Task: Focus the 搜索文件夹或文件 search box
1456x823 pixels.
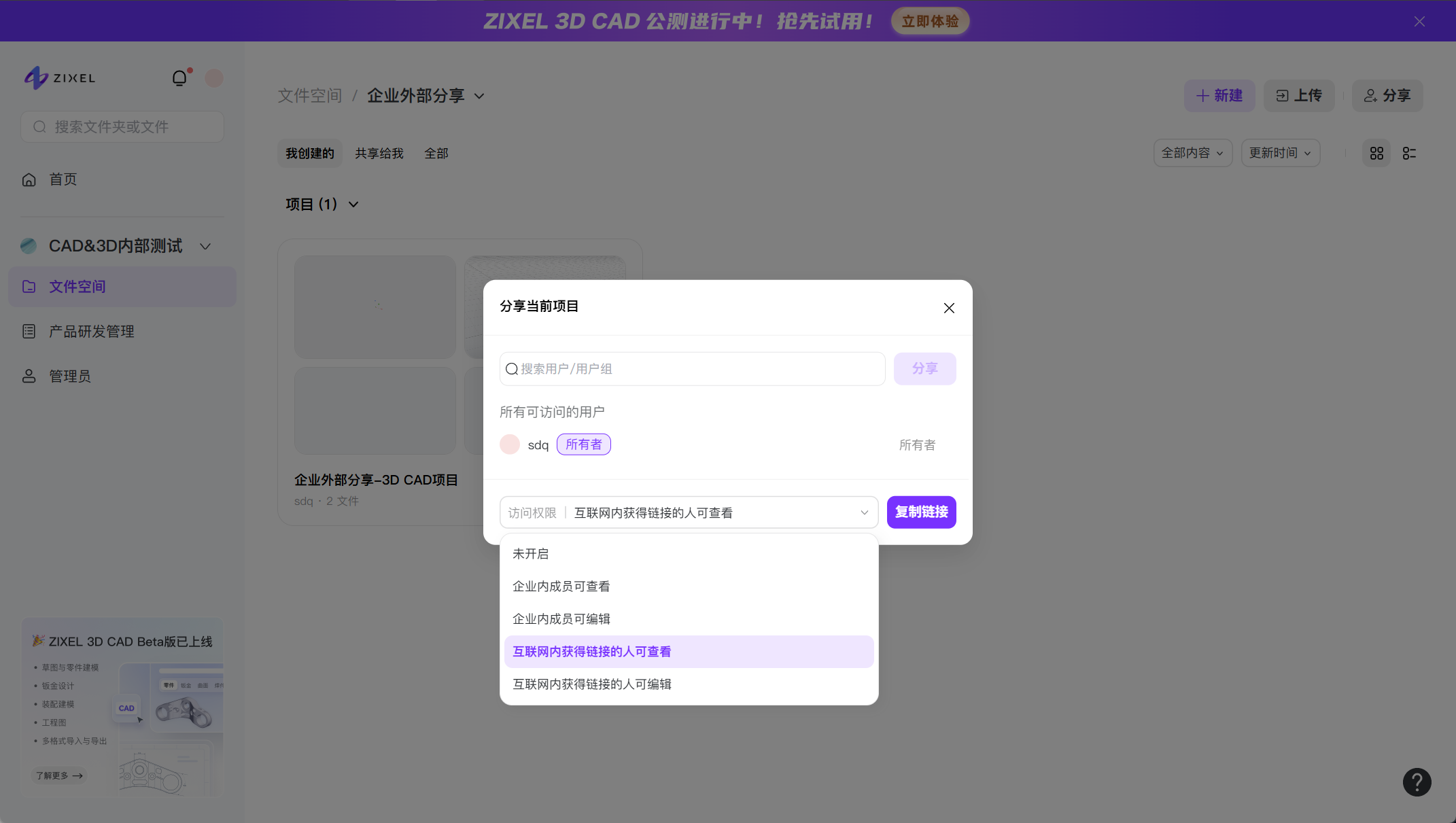Action: tap(122, 127)
